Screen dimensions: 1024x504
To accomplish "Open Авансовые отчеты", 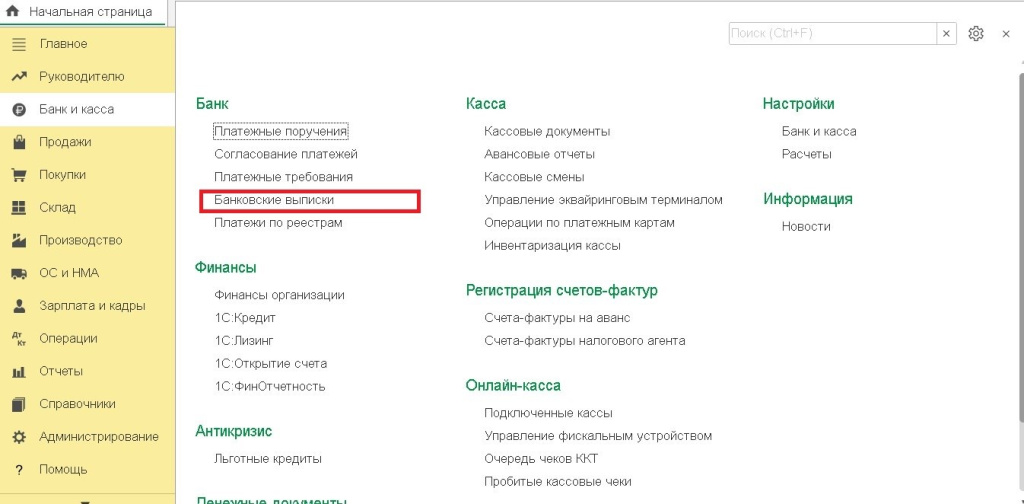I will [x=539, y=154].
